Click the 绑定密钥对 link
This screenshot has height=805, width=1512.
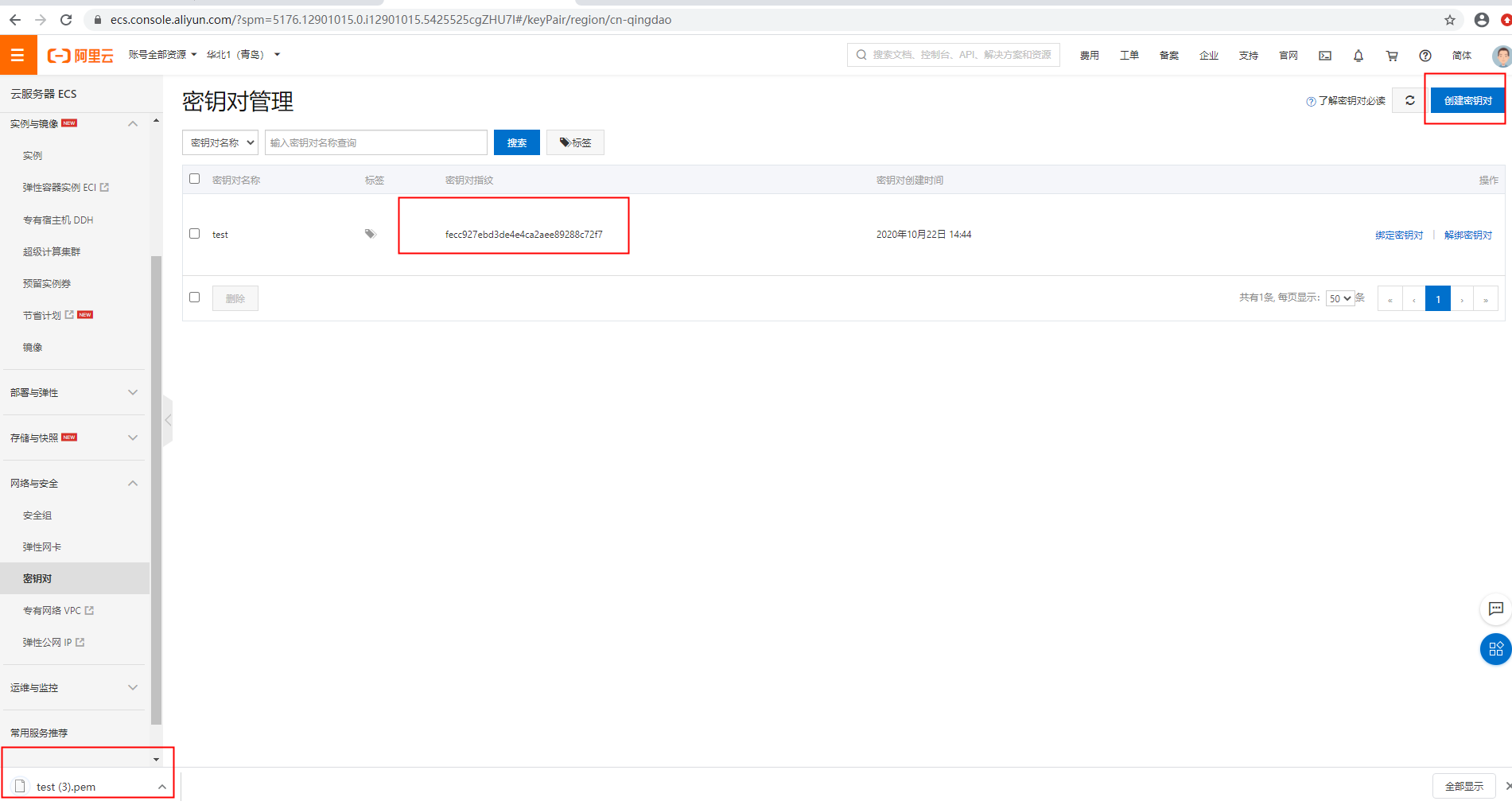pyautogui.click(x=1399, y=235)
